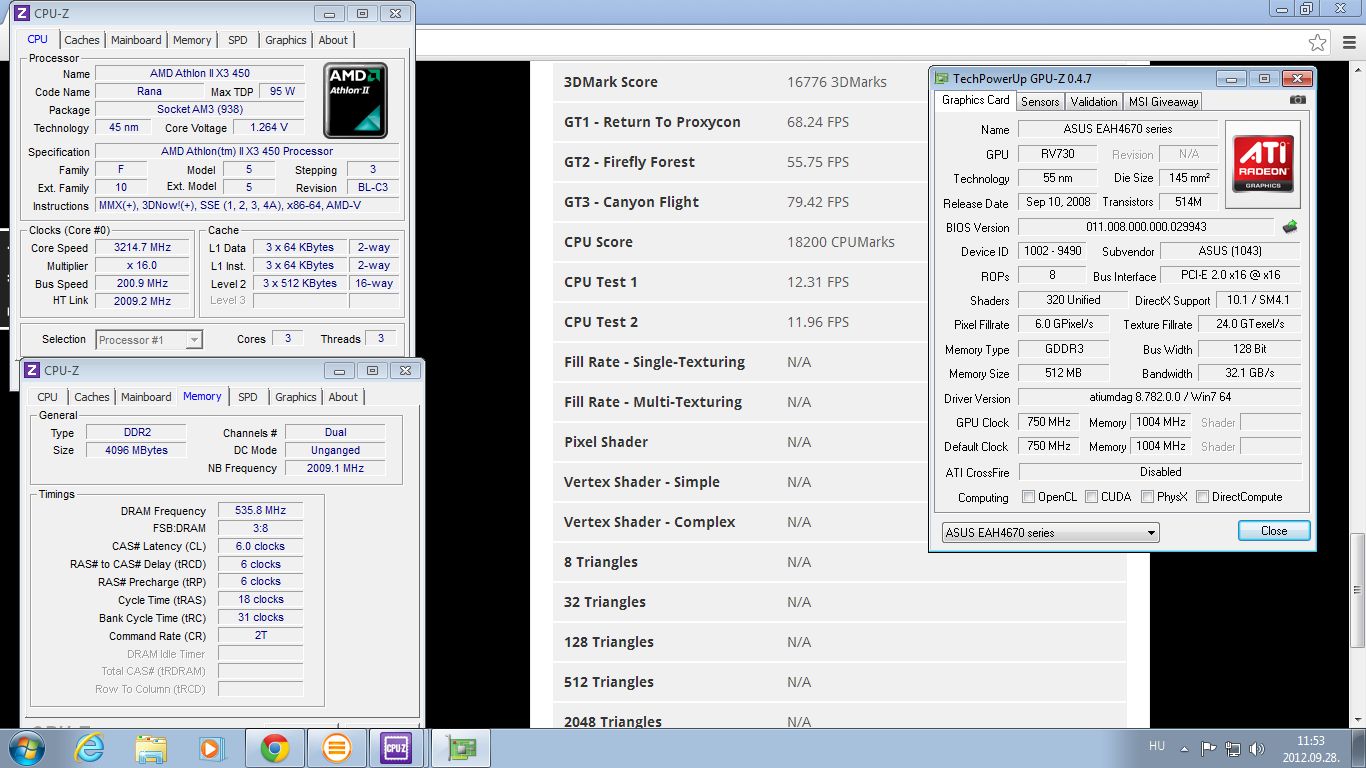This screenshot has width=1366, height=768.
Task: Open About tab in Memory CPU-Z window
Action: pyautogui.click(x=343, y=397)
